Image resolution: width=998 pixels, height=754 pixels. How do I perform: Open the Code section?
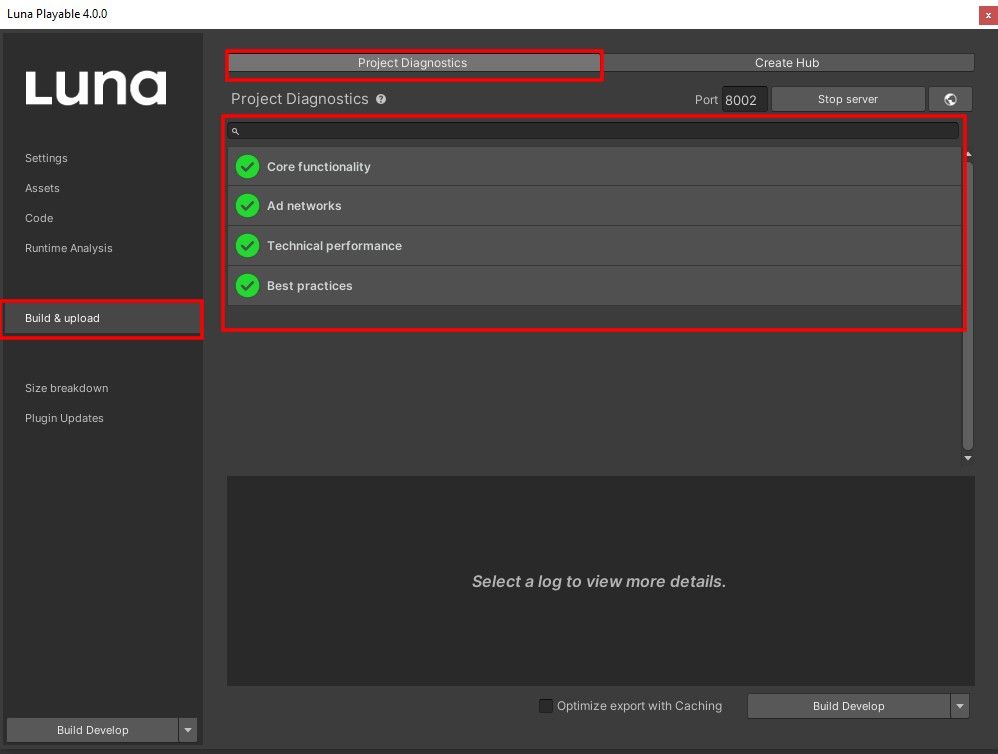pos(39,218)
